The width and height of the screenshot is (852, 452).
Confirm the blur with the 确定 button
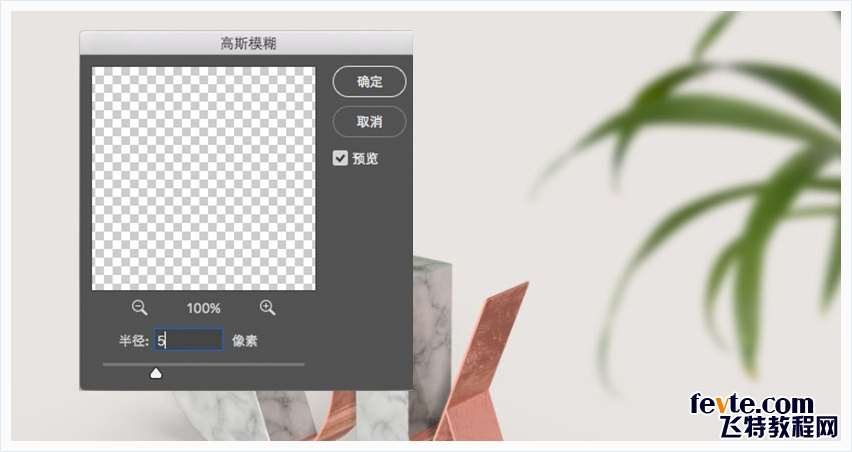pyautogui.click(x=369, y=82)
